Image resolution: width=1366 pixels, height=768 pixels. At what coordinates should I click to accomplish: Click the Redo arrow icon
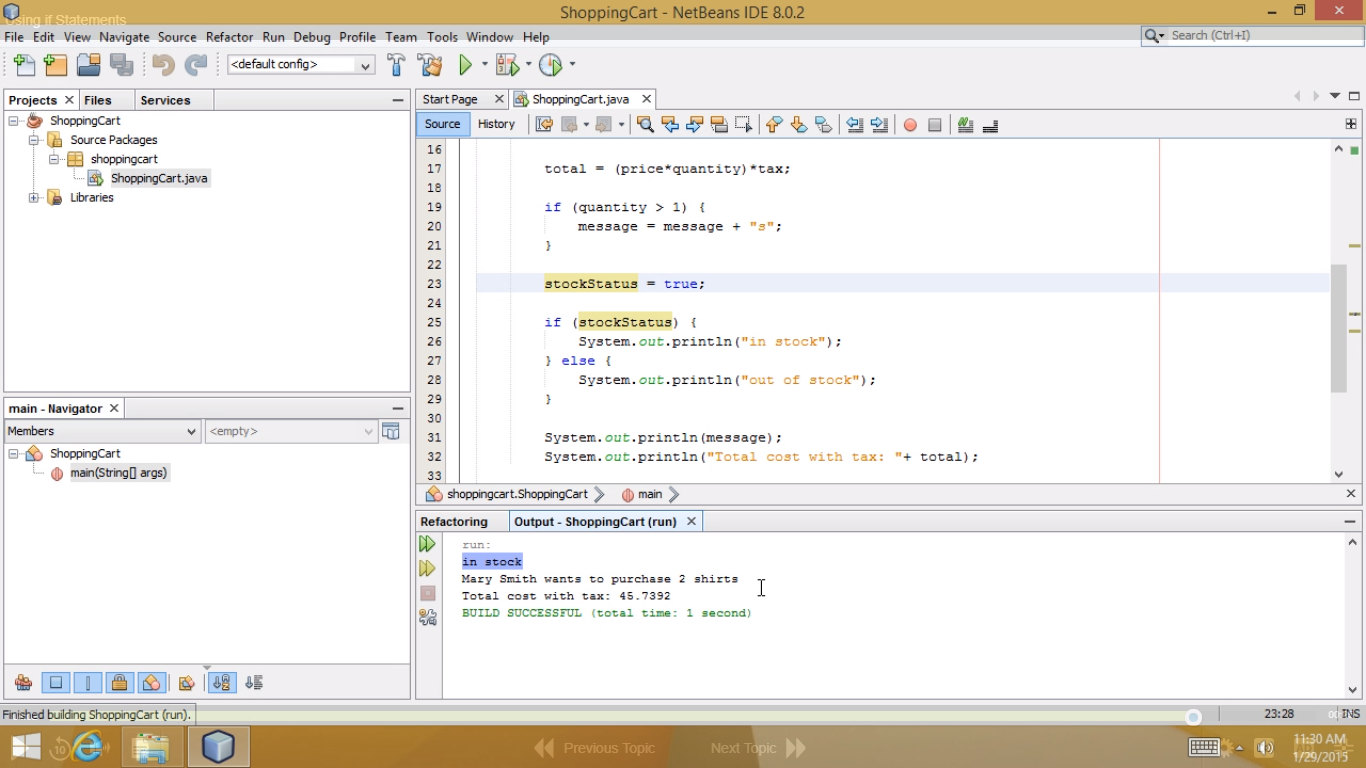[x=196, y=65]
